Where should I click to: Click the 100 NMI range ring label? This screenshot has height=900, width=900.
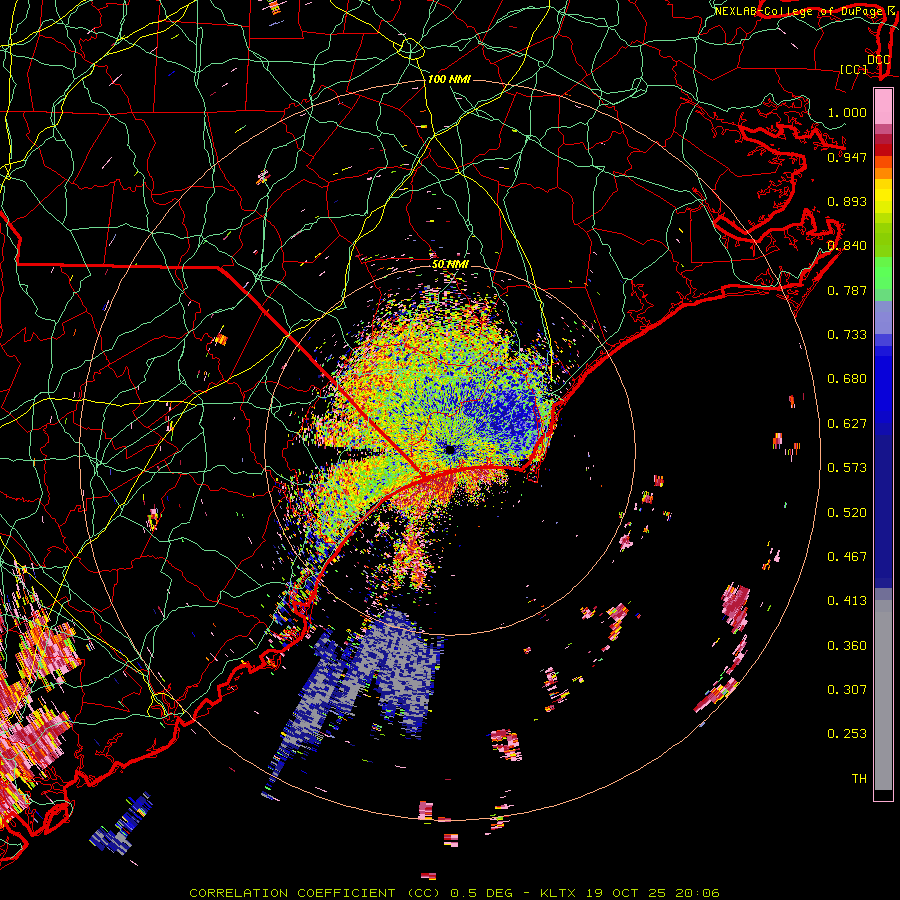[449, 79]
